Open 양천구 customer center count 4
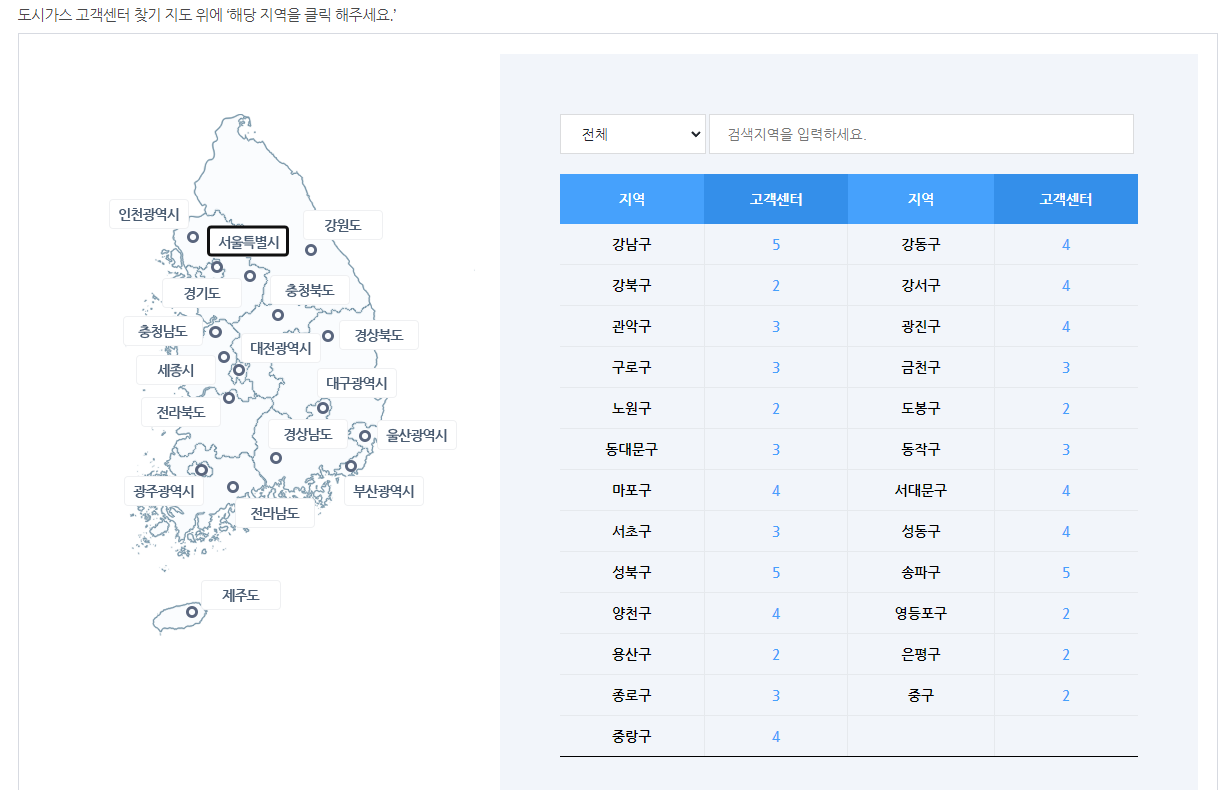 pos(776,613)
